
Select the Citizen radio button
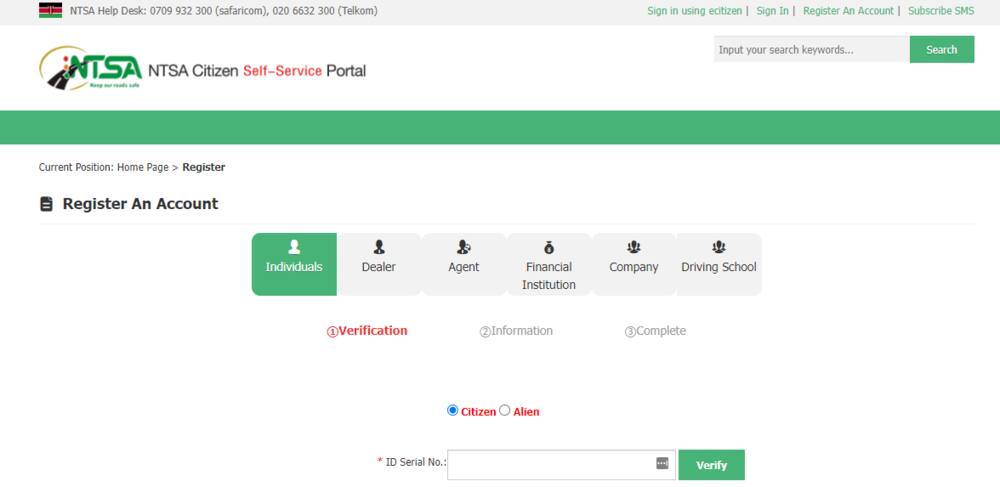[x=453, y=411]
